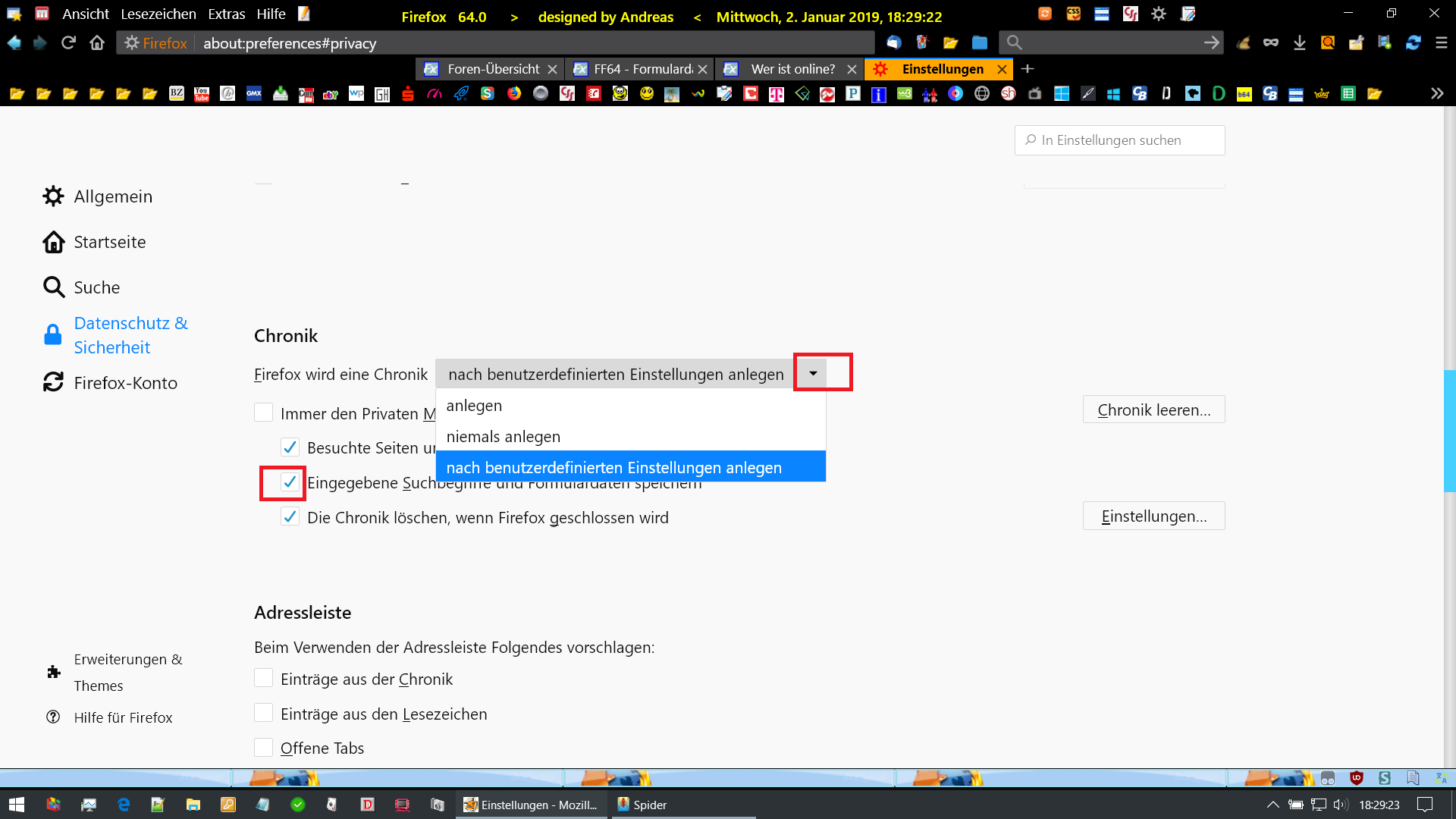The image size is (1456, 819).
Task: Click the Chronik leeren... button
Action: [x=1153, y=409]
